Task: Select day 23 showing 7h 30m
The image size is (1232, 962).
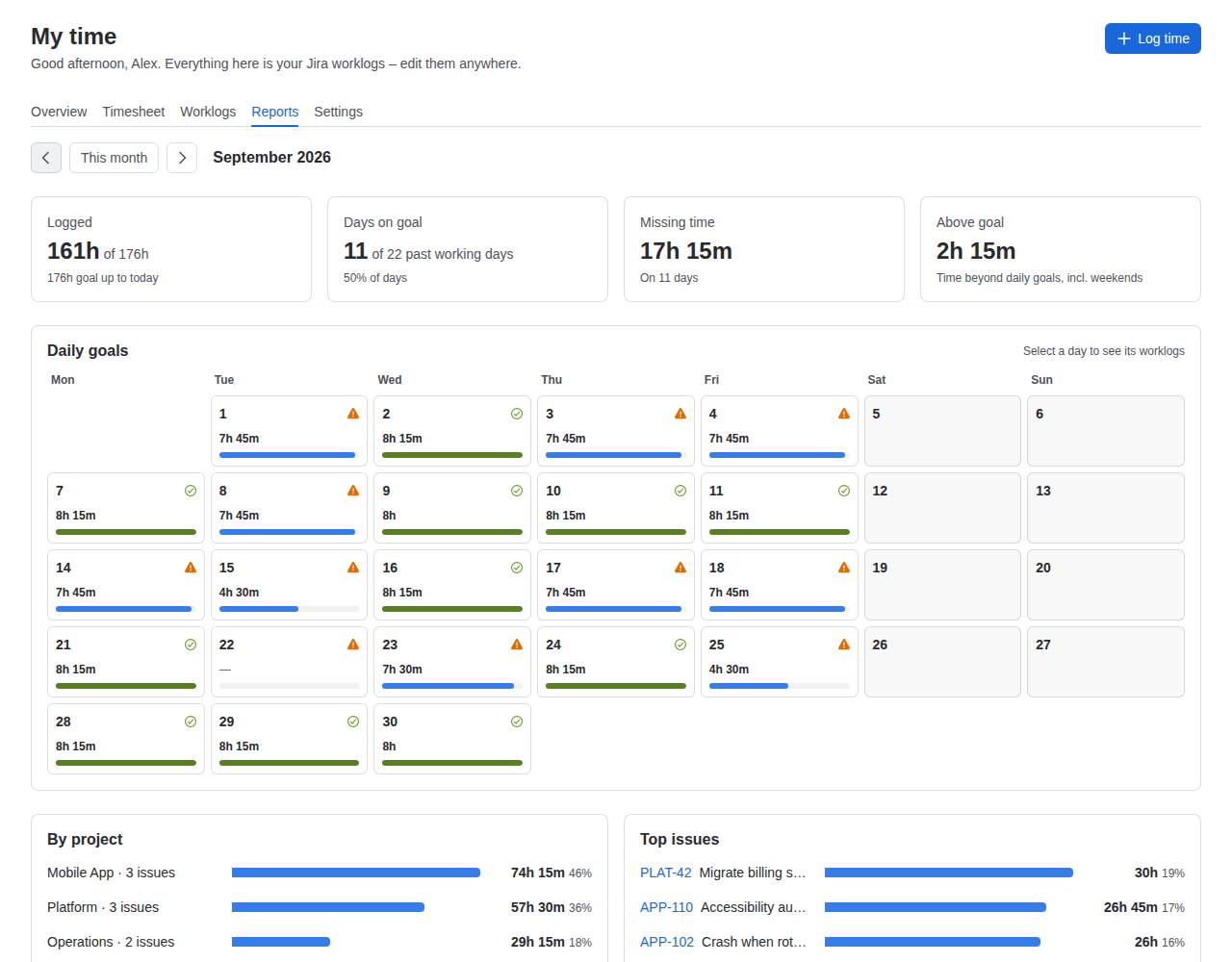Action: (452, 662)
